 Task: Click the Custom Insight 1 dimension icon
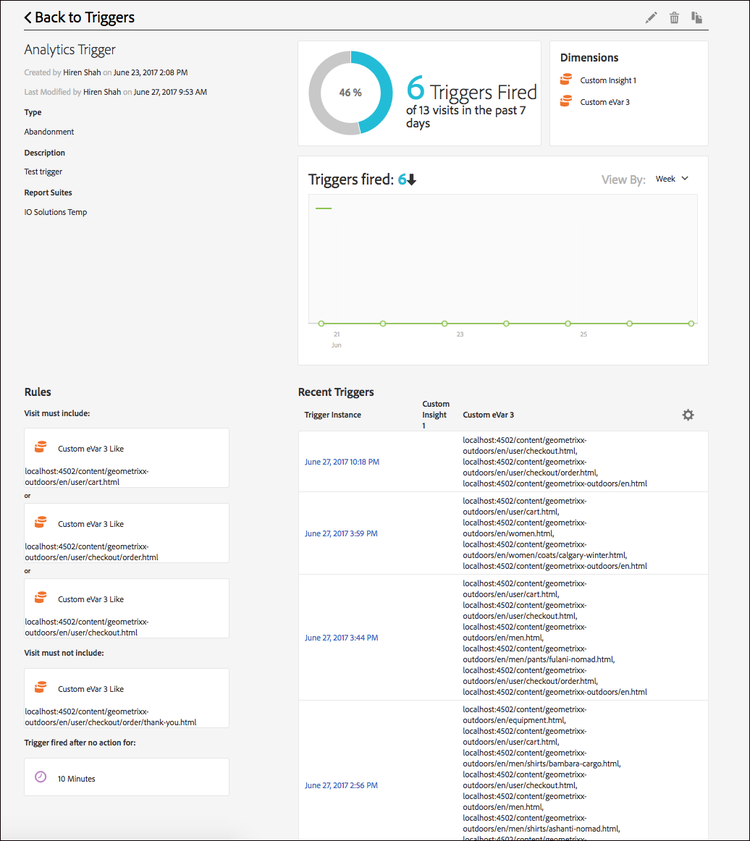click(566, 80)
